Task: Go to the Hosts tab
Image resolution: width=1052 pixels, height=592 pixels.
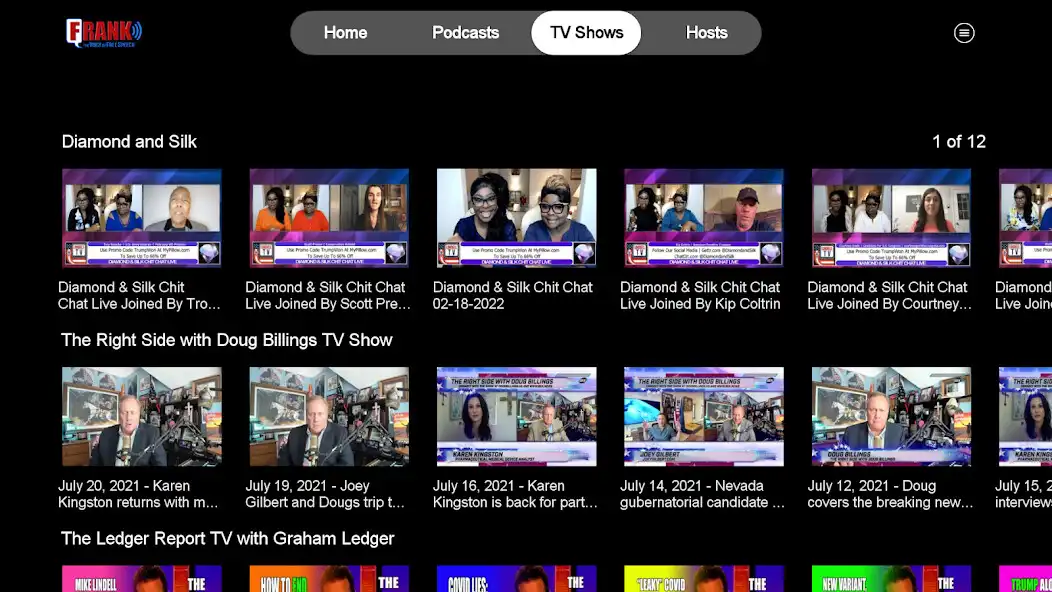Action: (x=706, y=33)
